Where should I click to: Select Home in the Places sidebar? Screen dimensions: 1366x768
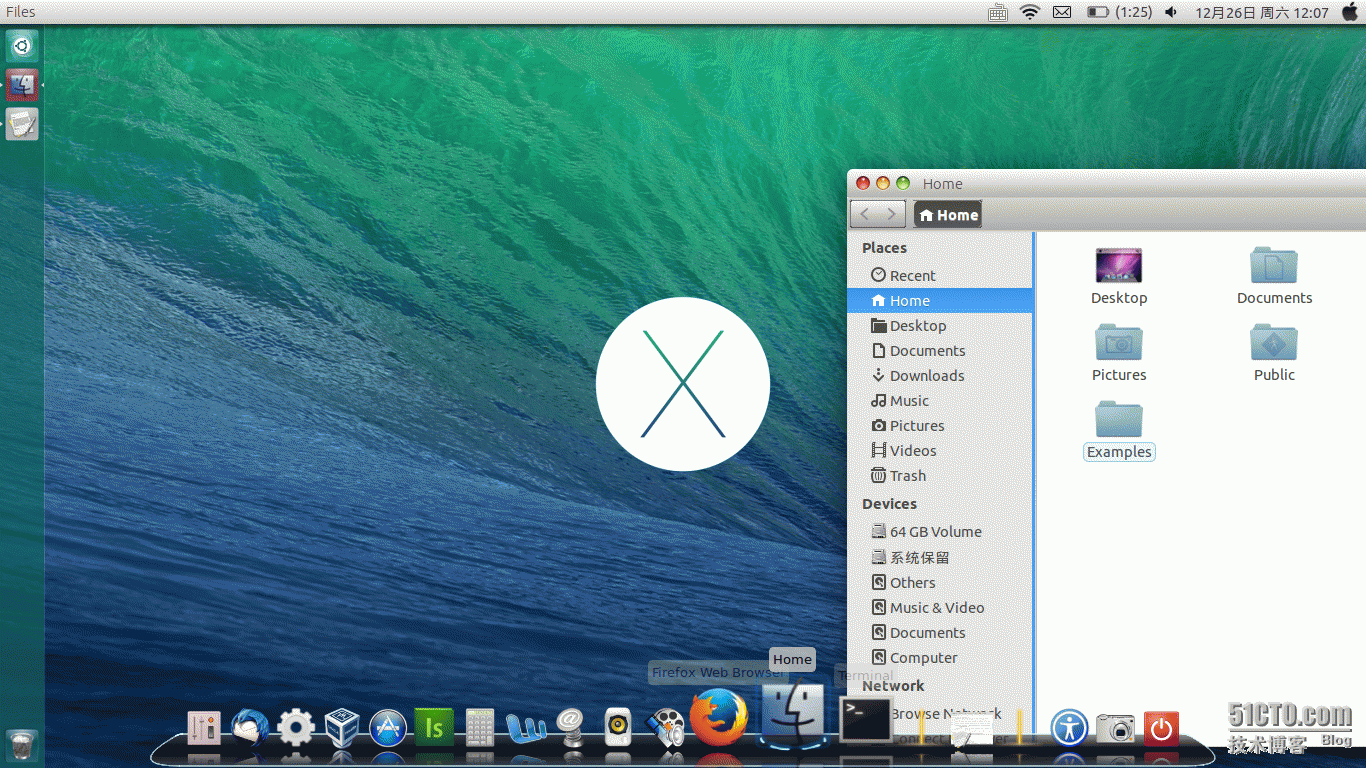(939, 300)
